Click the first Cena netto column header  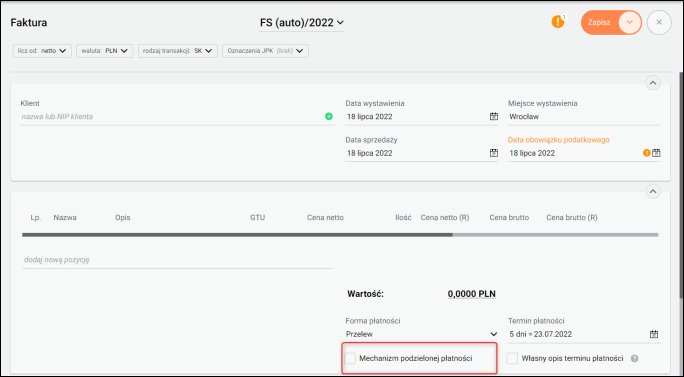[x=325, y=217]
